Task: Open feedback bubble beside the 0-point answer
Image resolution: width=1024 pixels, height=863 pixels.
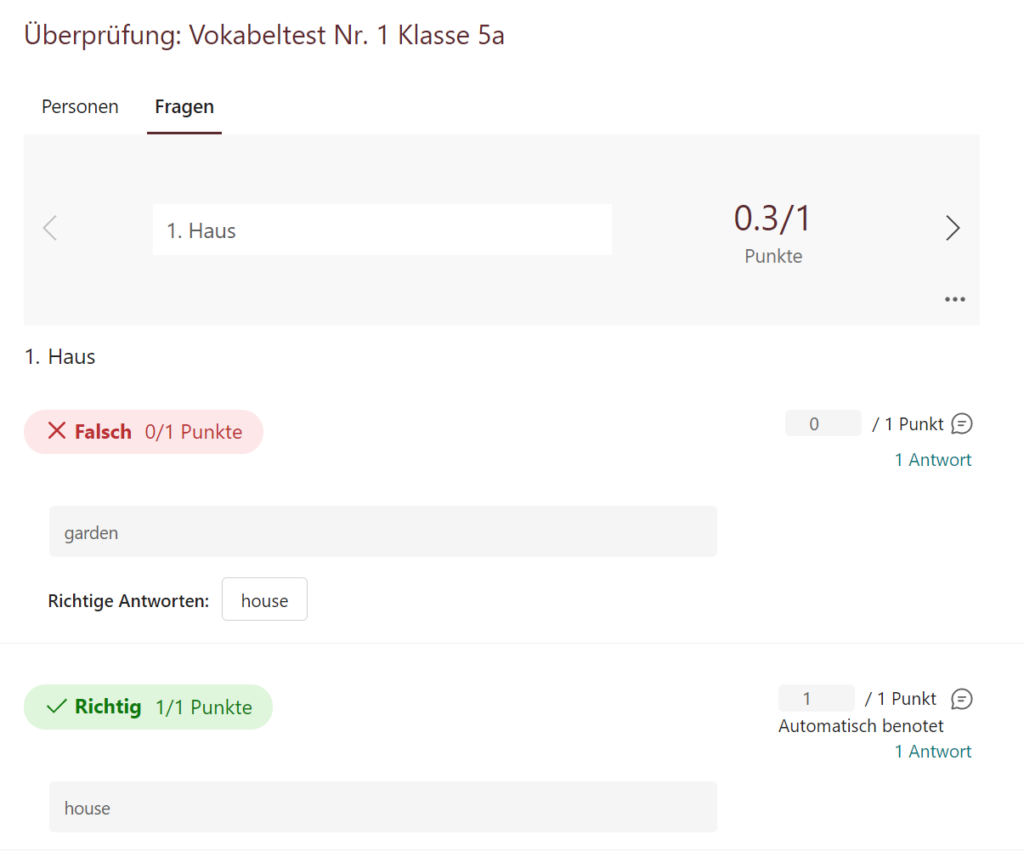Action: pos(961,424)
